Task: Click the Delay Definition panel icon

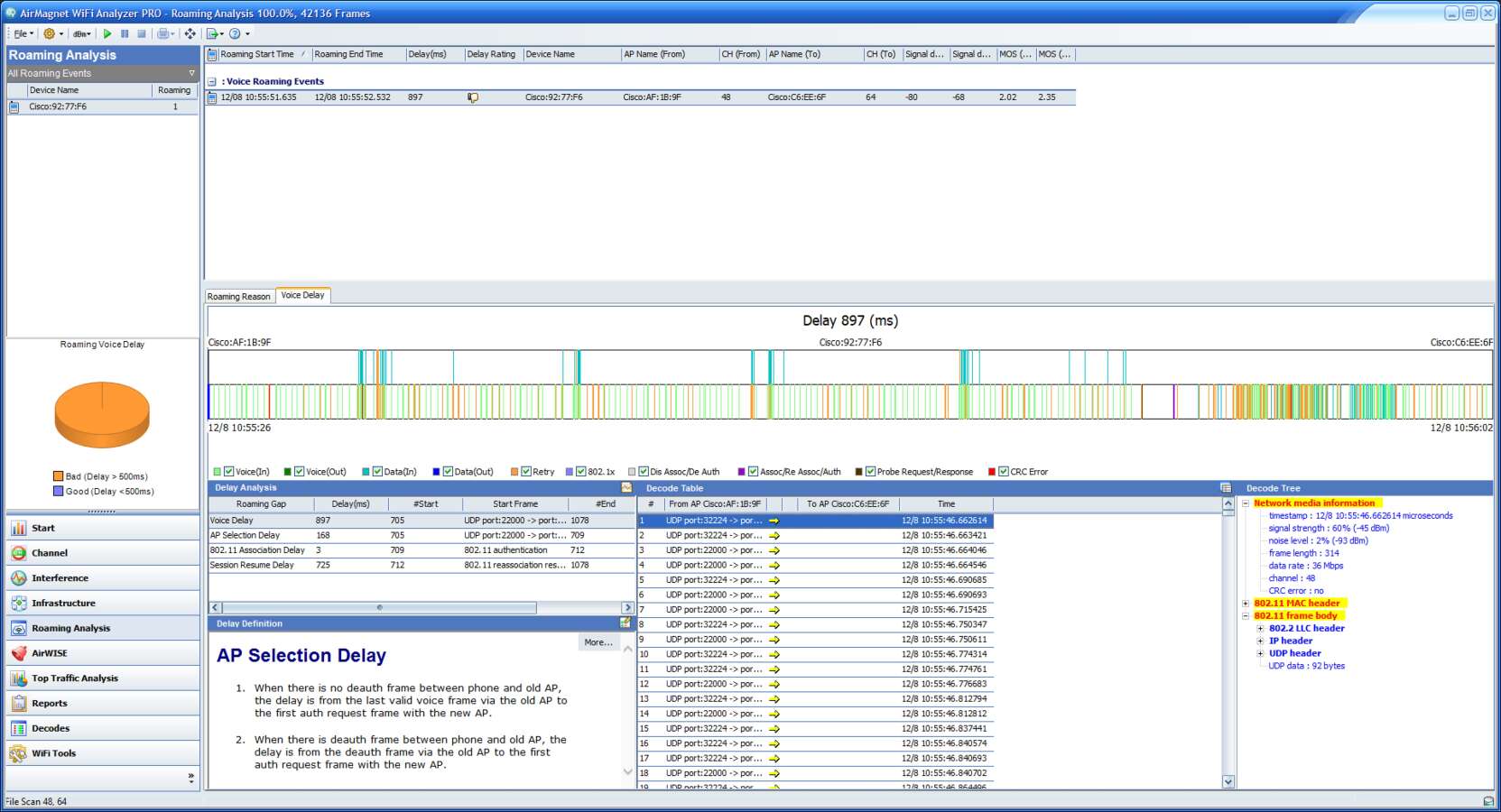Action: pyautogui.click(x=625, y=623)
